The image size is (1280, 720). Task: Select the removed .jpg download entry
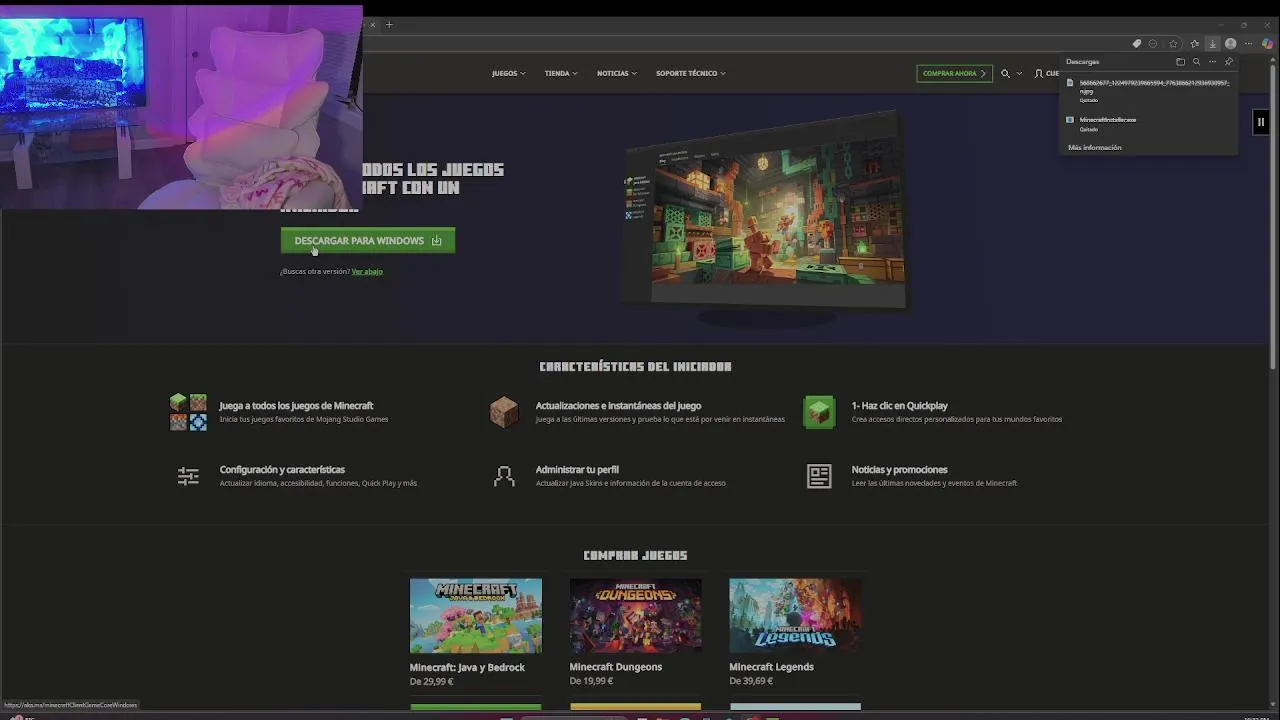pyautogui.click(x=1148, y=90)
